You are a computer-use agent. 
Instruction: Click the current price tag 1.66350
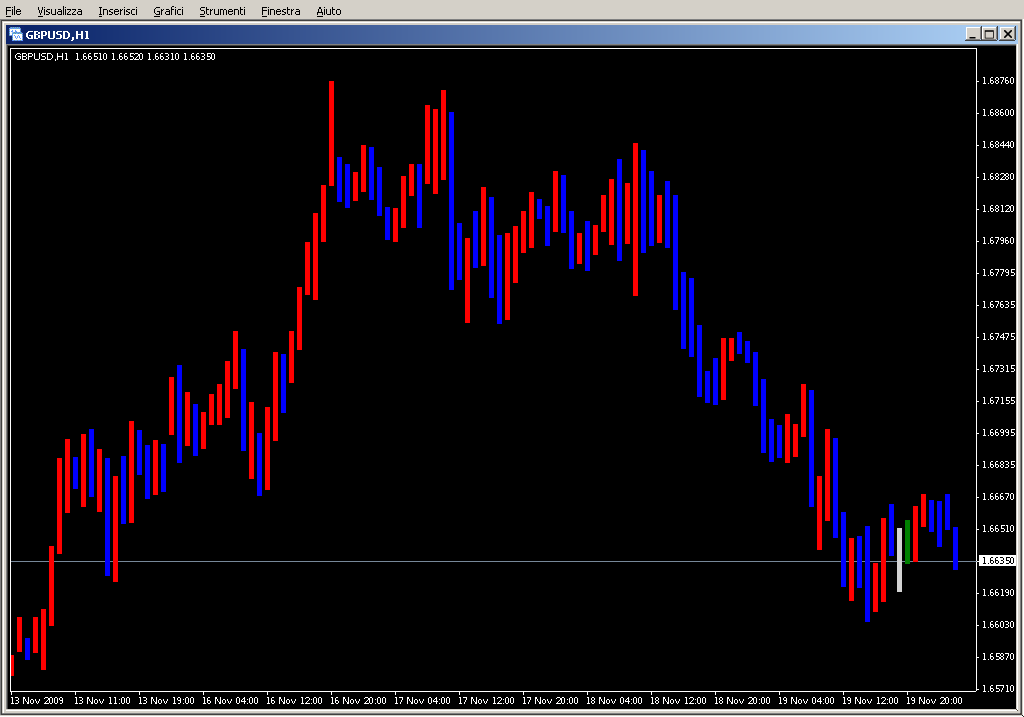998,561
